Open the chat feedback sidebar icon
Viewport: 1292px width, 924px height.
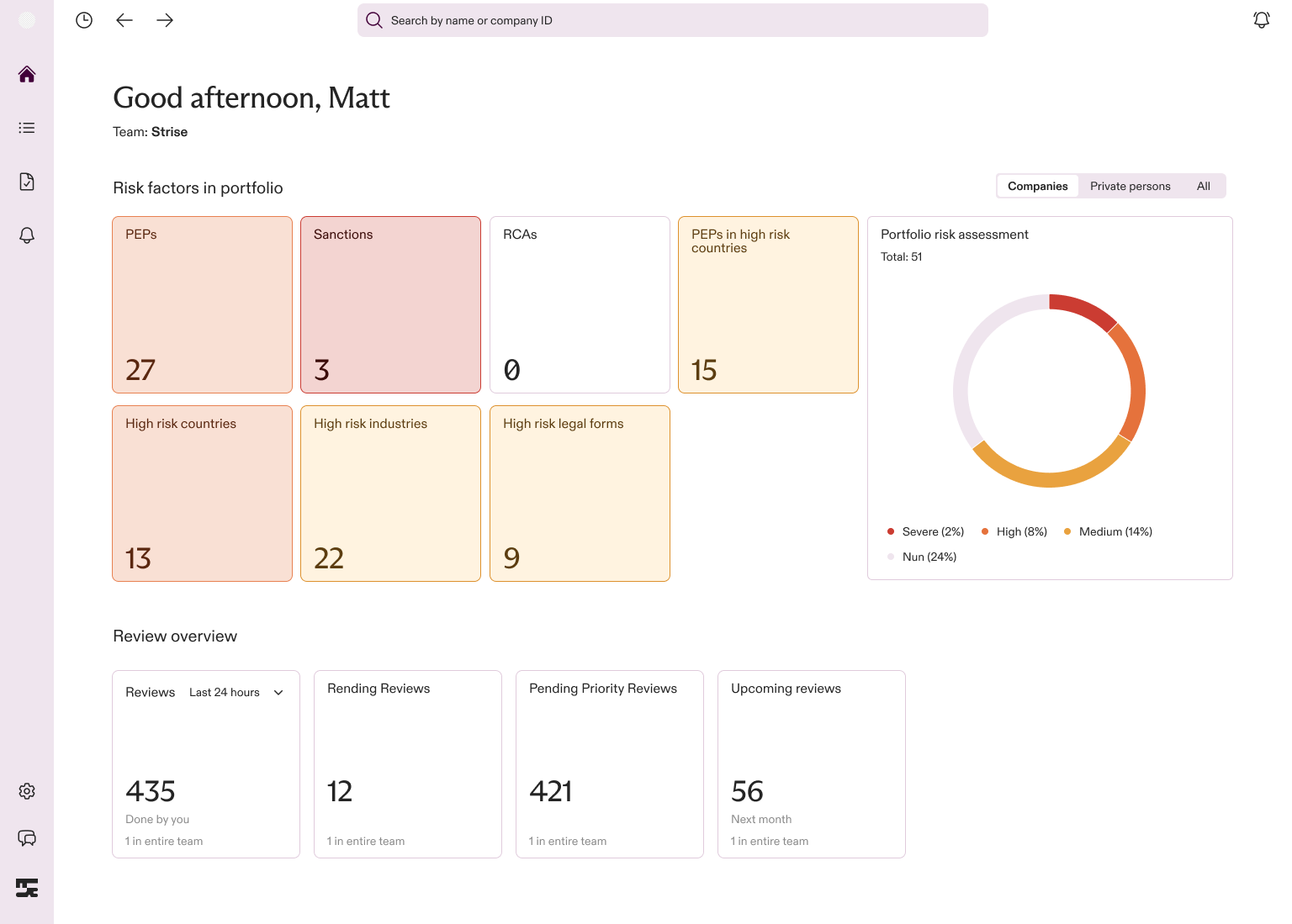pyautogui.click(x=27, y=838)
